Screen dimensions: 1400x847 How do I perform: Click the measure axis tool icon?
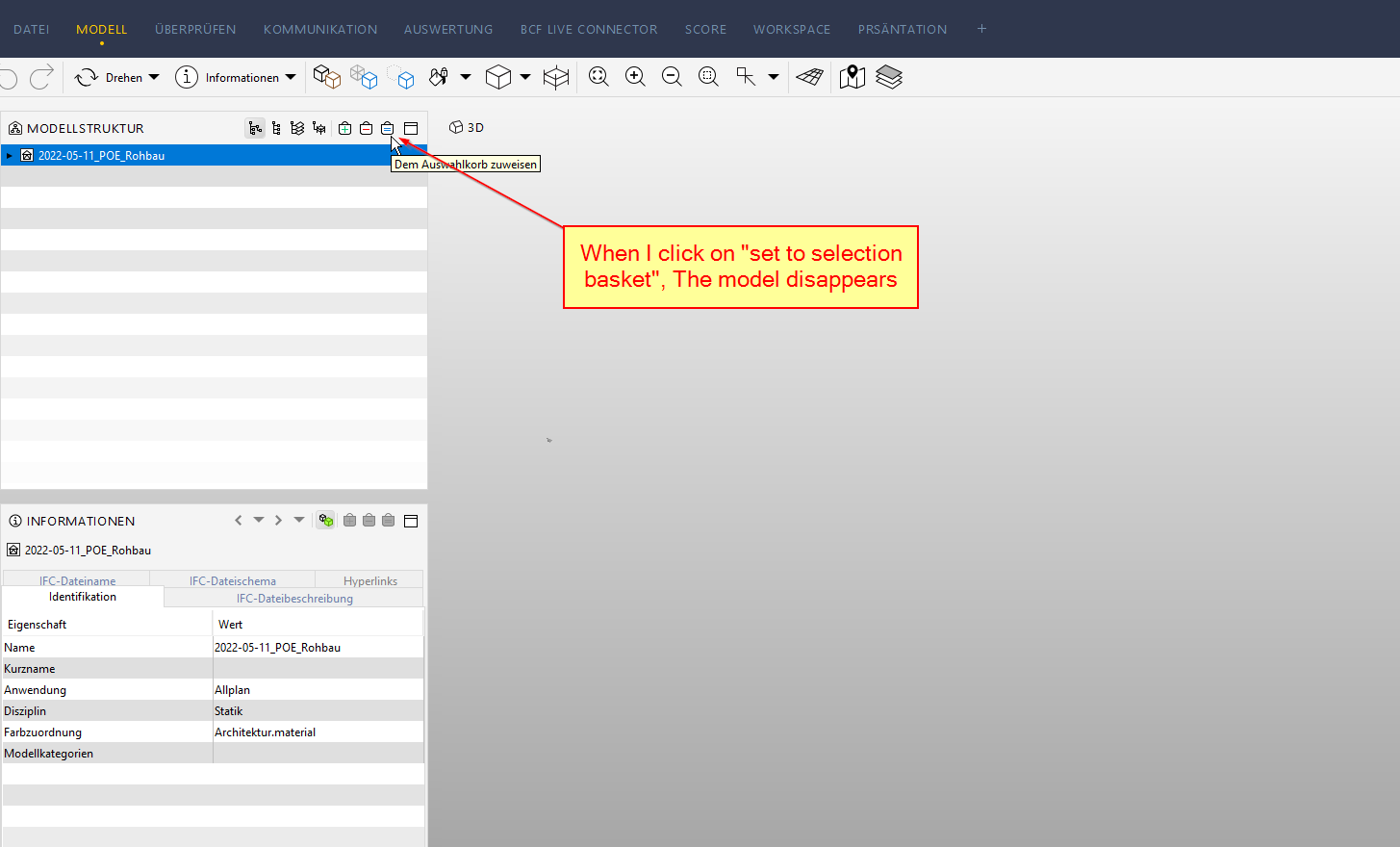pos(746,77)
